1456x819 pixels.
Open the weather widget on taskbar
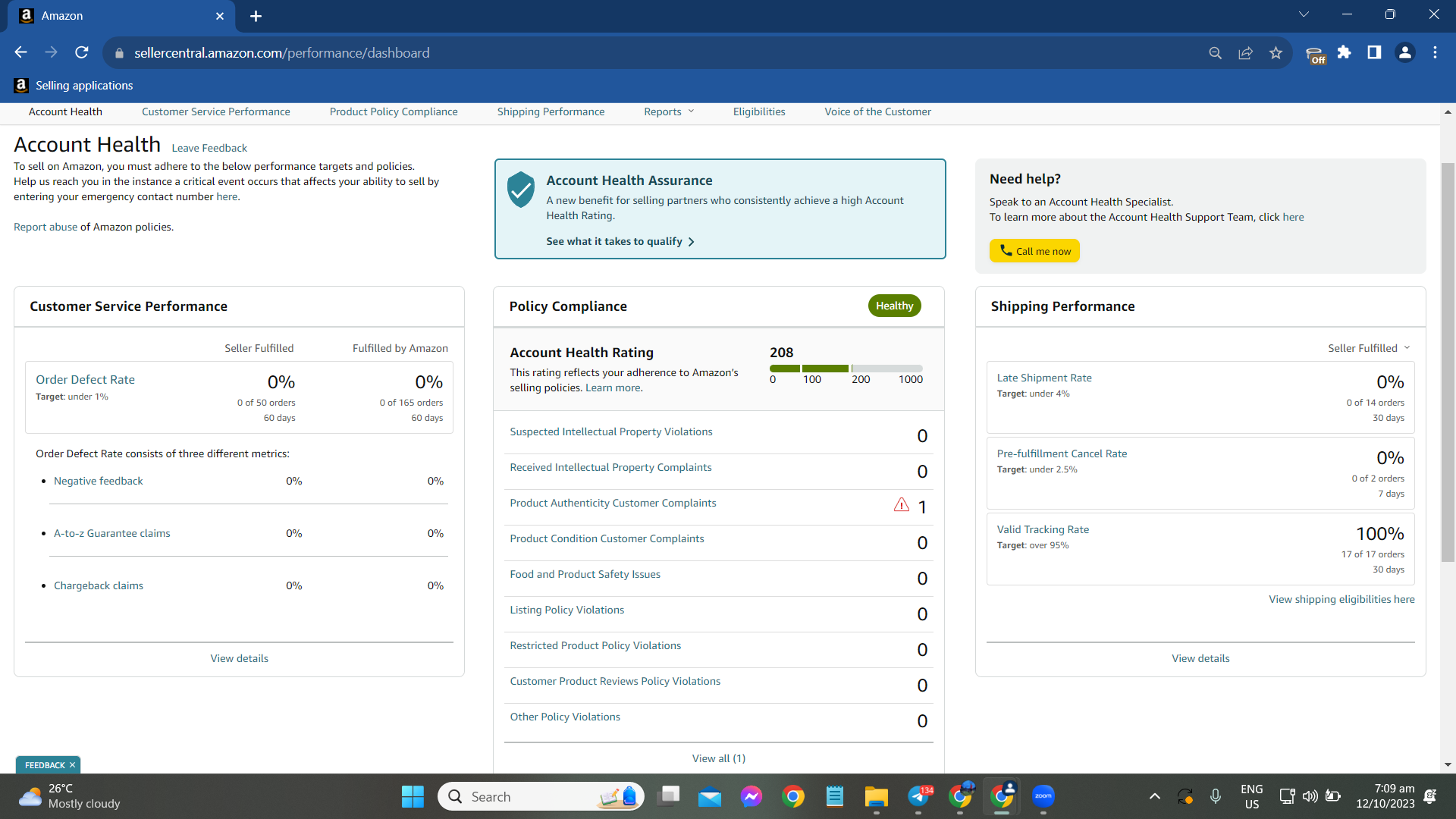tap(70, 796)
